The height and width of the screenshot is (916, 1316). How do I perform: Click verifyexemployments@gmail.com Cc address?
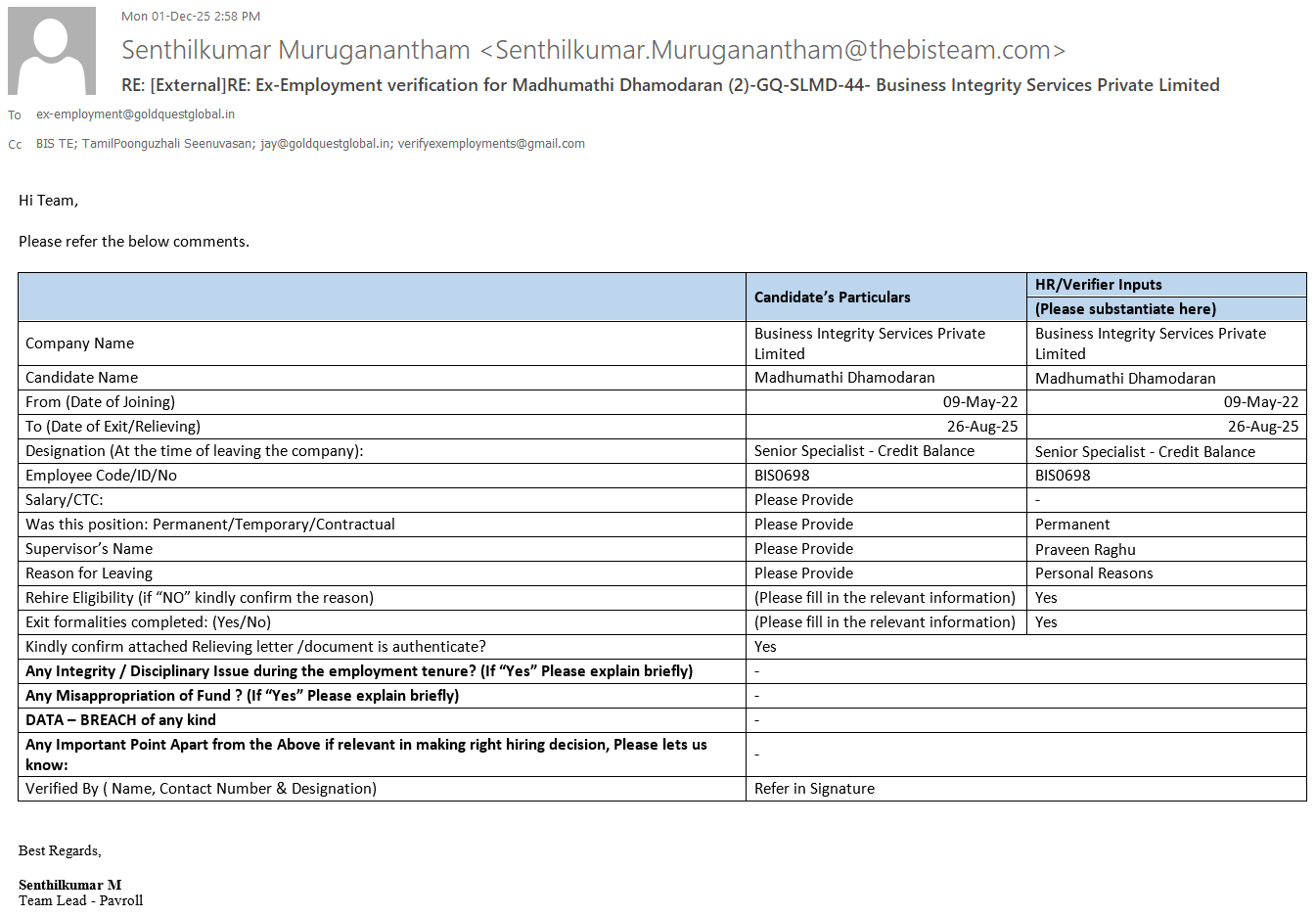[491, 144]
